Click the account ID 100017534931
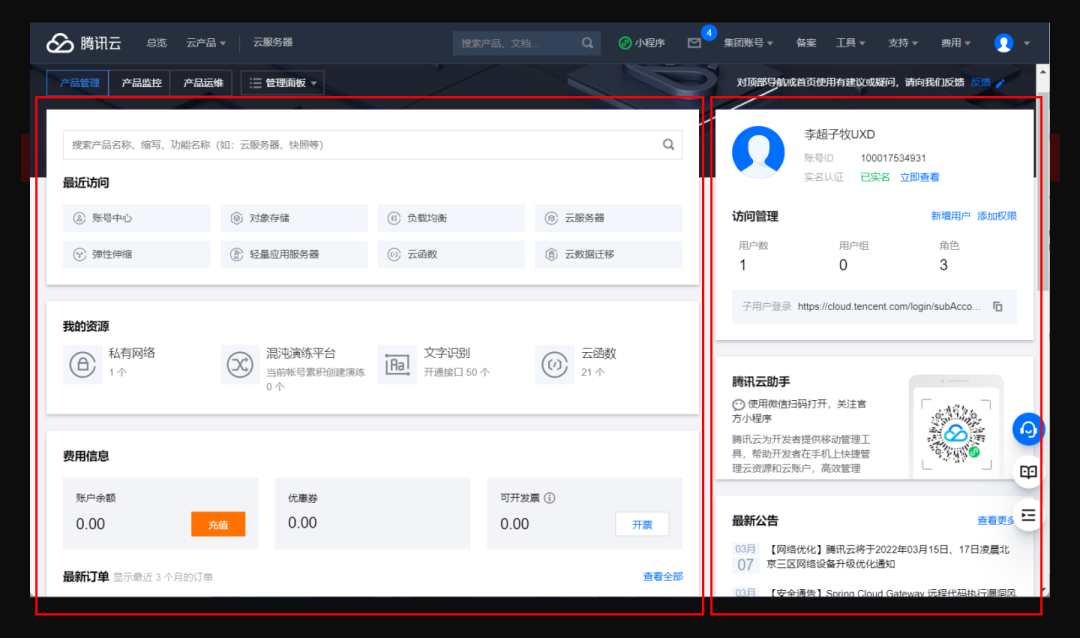This screenshot has height=638, width=1080. click(893, 158)
